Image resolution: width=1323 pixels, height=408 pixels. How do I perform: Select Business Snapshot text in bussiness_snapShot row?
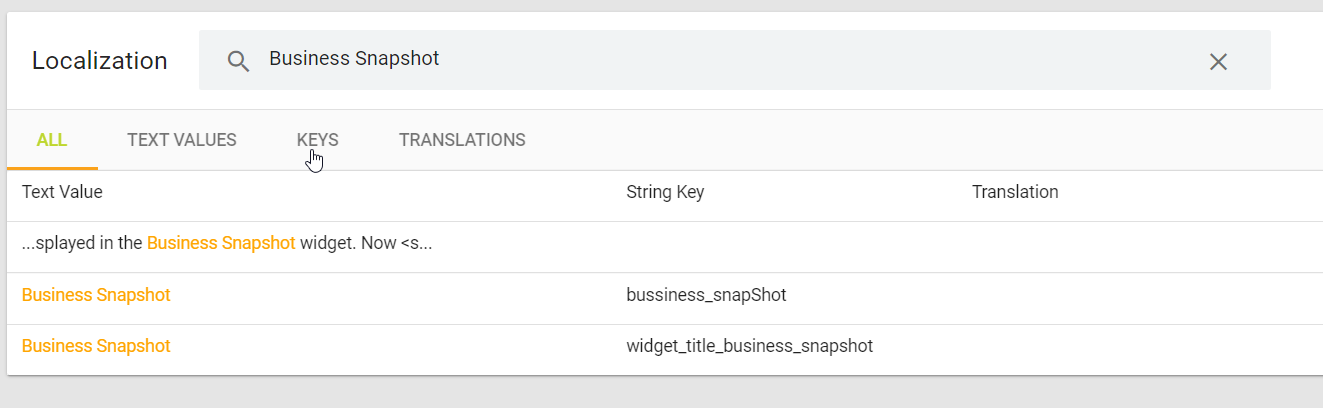(x=96, y=295)
